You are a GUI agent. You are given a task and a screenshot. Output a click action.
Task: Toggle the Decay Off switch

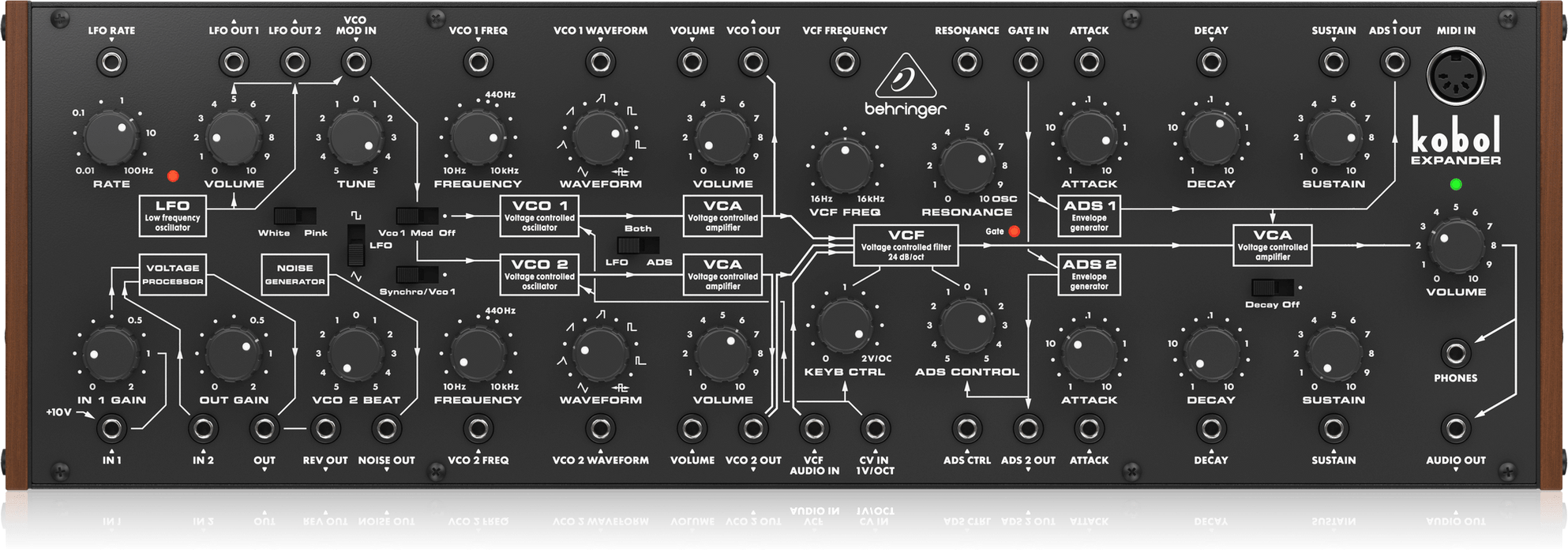[x=1272, y=288]
